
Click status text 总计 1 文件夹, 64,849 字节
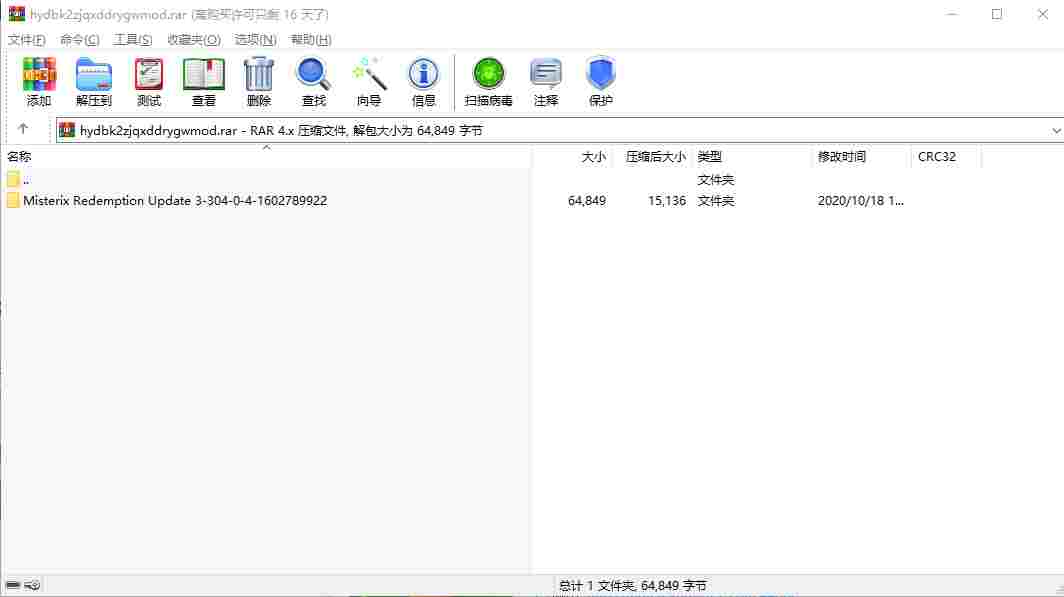(632, 585)
